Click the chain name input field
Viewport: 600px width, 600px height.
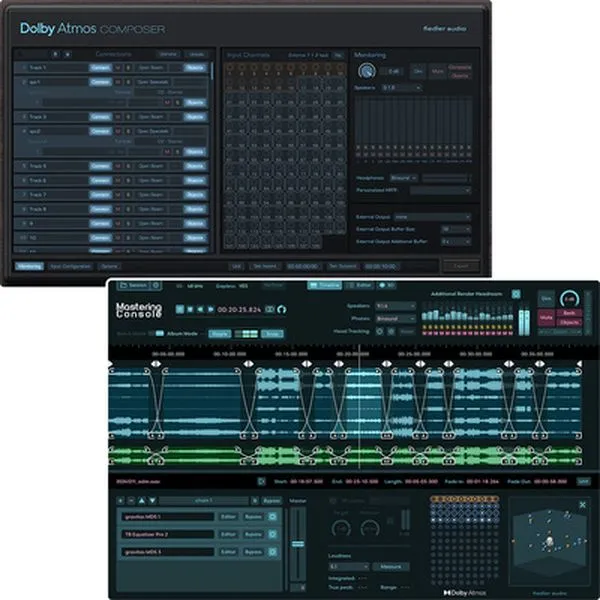(204, 501)
